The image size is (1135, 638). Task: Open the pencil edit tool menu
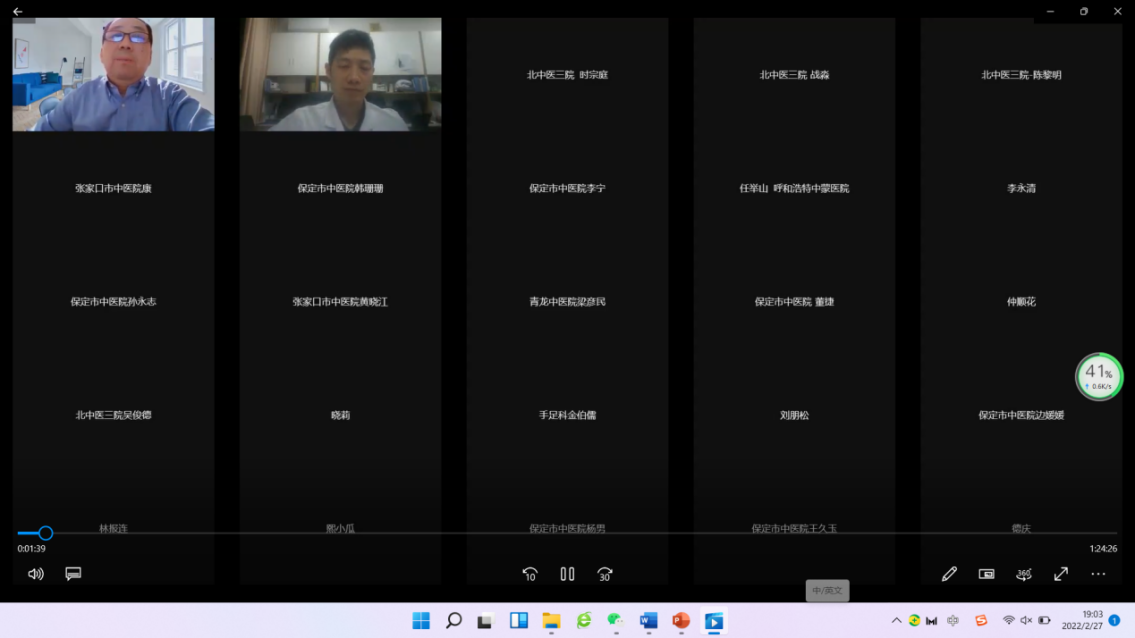point(949,574)
